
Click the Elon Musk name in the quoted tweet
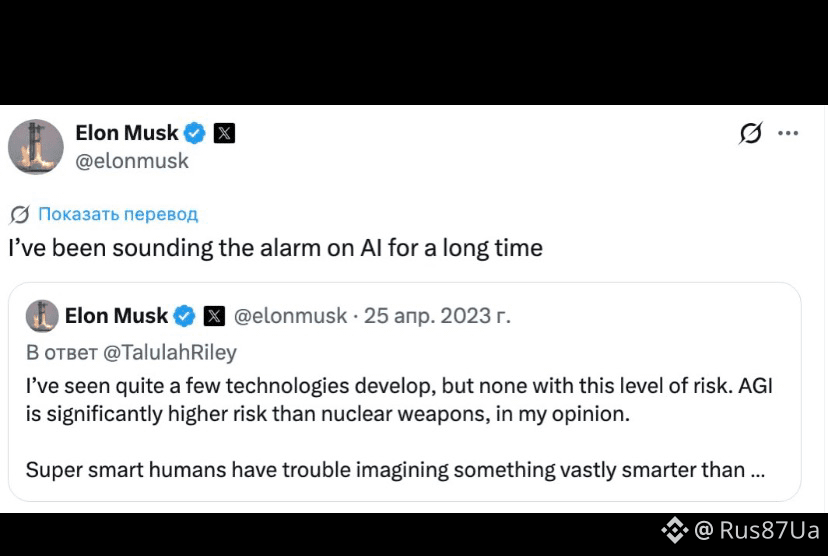pos(116,316)
